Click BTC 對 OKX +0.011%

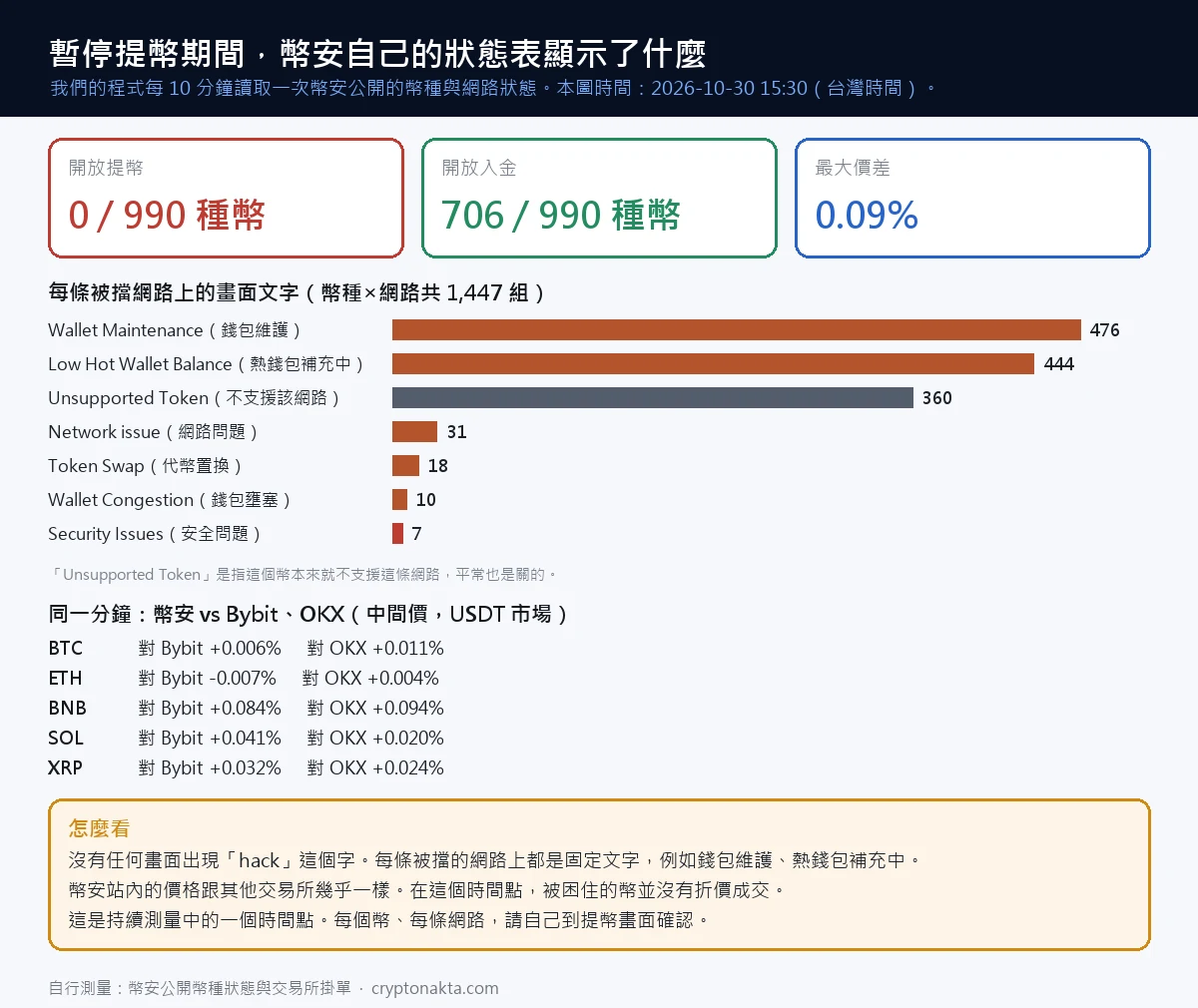point(375,649)
